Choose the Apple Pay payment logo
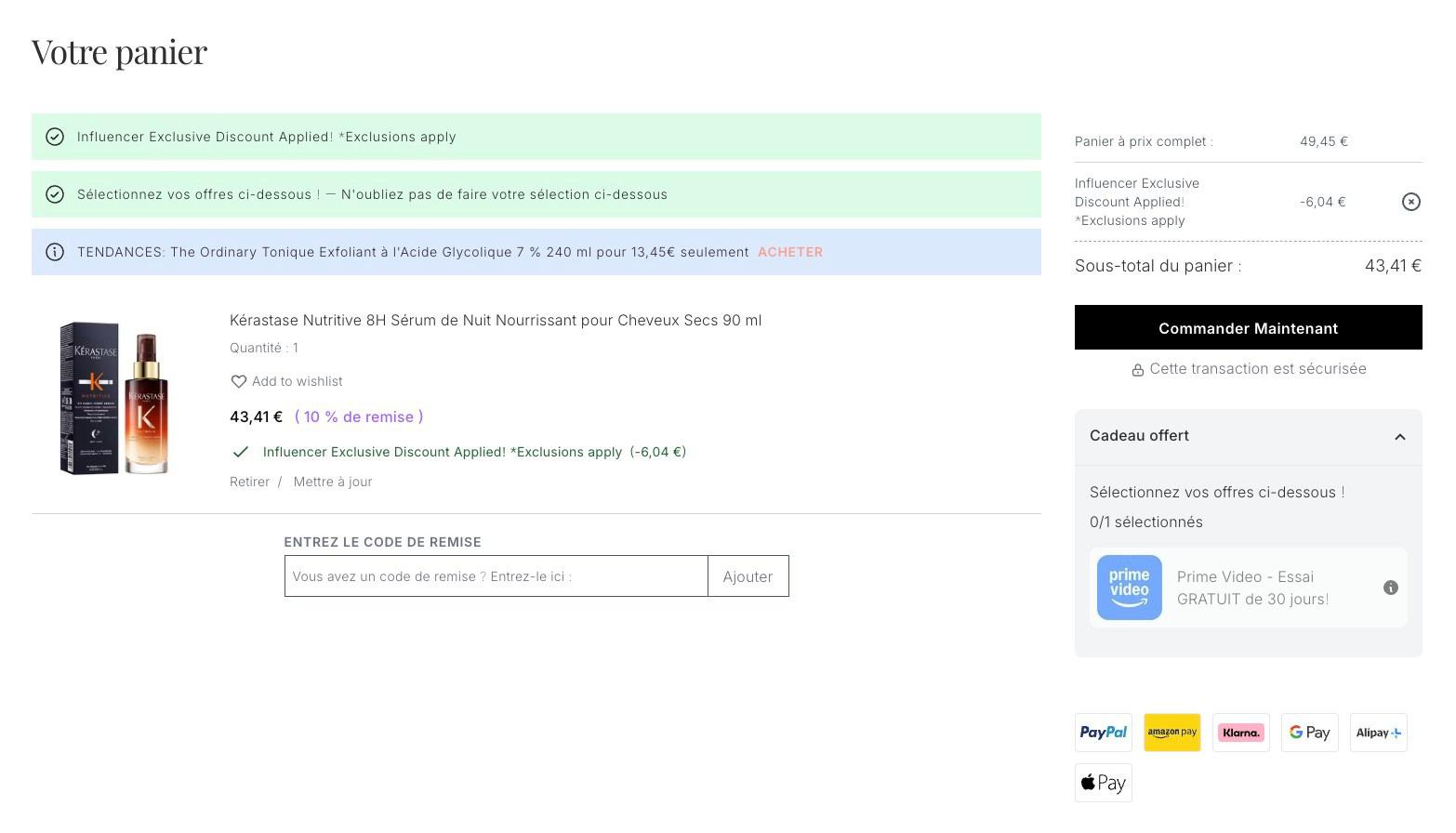 click(1103, 783)
